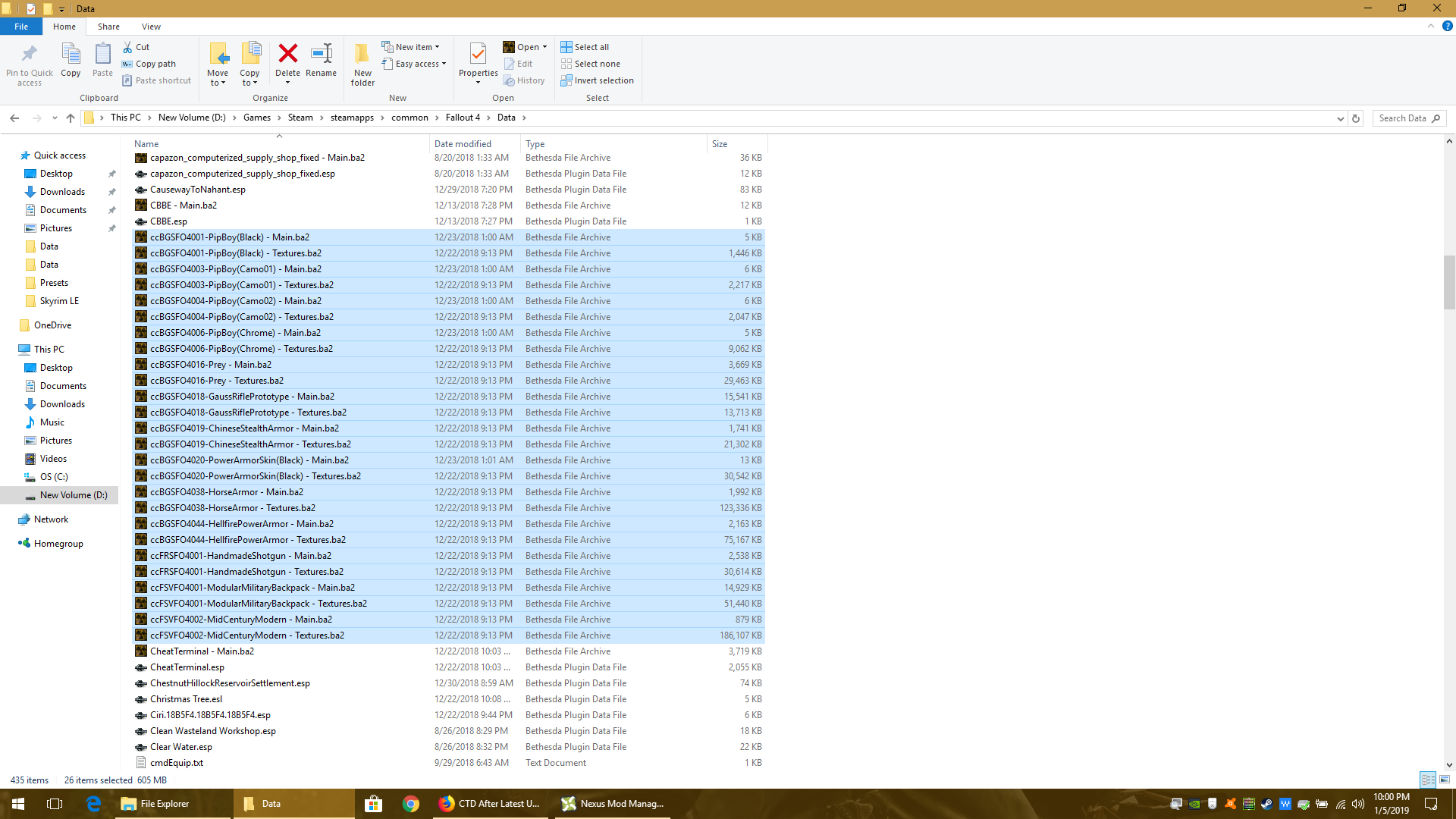Viewport: 1456px width, 819px height.
Task: Rename the selected file
Action: (x=321, y=61)
